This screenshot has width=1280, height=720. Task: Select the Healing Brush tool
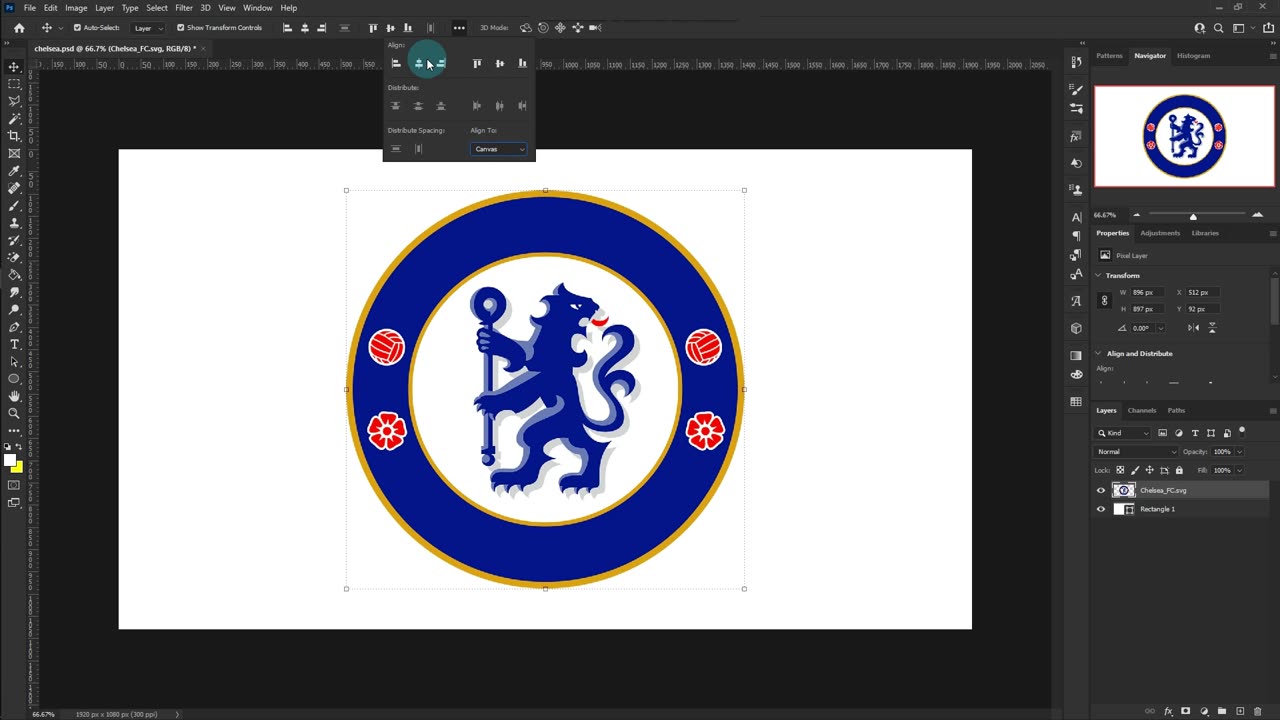coord(14,188)
